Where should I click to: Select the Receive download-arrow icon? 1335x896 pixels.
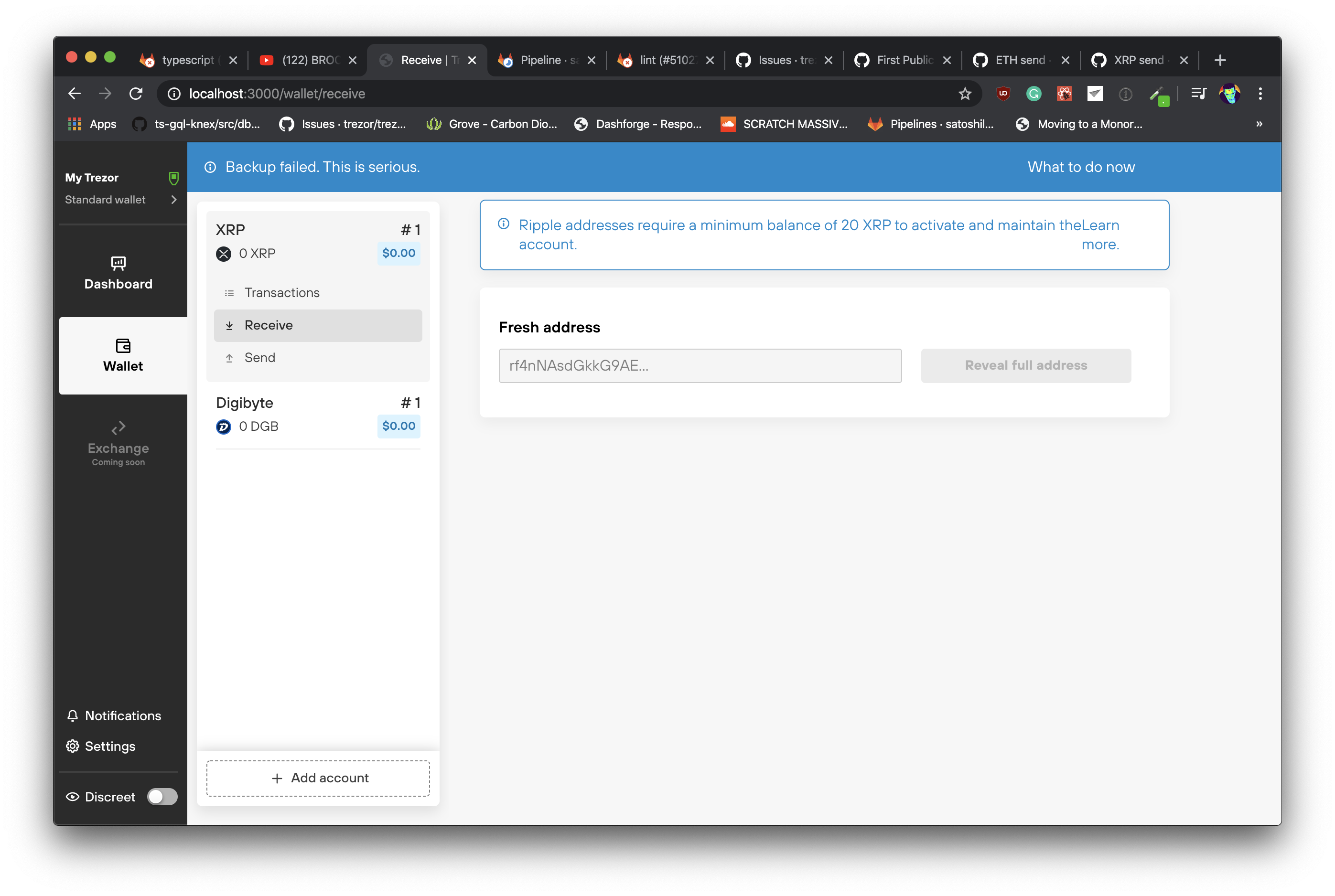pos(230,325)
